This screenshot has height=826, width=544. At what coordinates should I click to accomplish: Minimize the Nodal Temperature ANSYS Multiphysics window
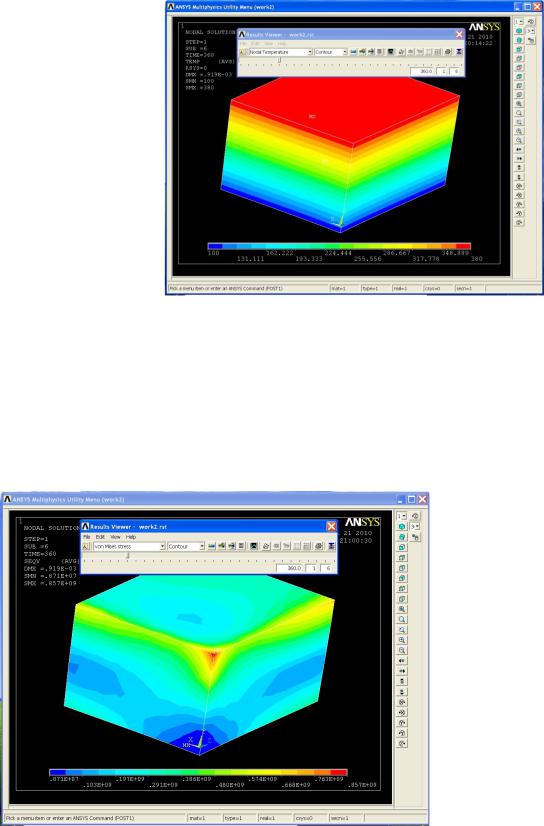point(518,7)
